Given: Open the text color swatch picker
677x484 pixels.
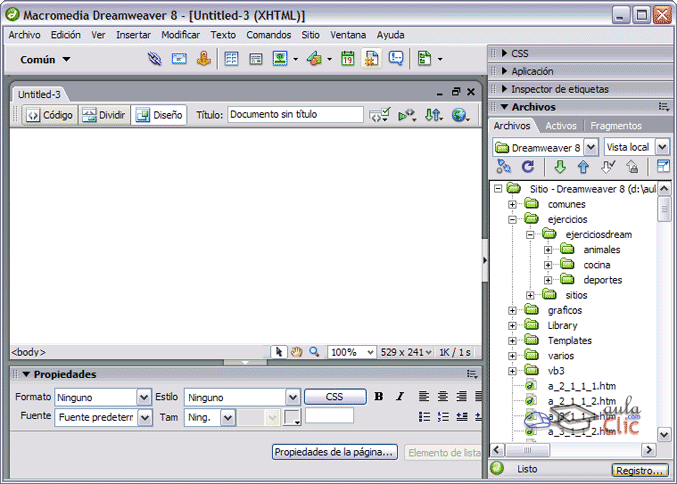Looking at the screenshot, I should 291,418.
